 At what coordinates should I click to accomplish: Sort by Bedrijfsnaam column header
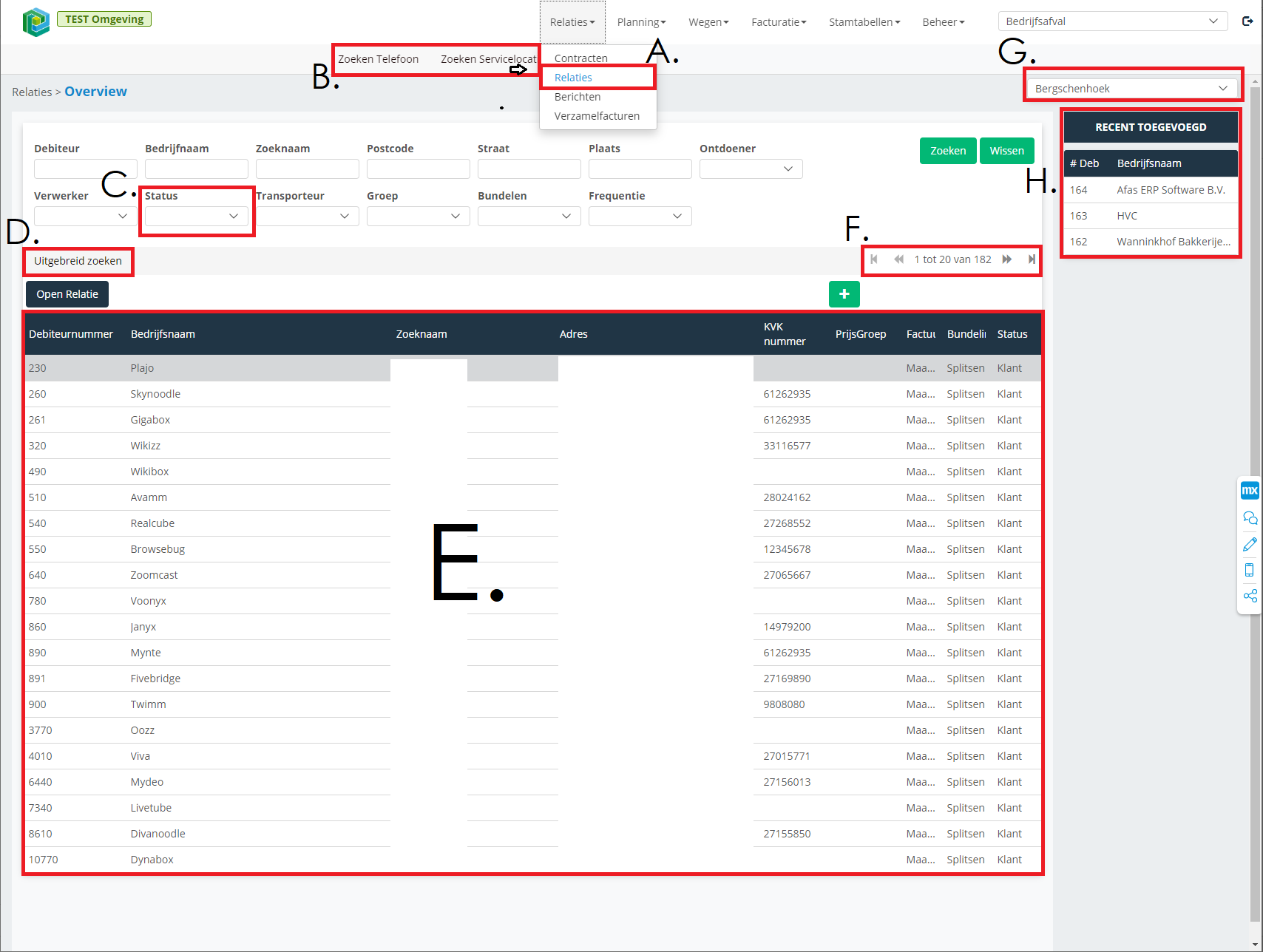pos(163,334)
